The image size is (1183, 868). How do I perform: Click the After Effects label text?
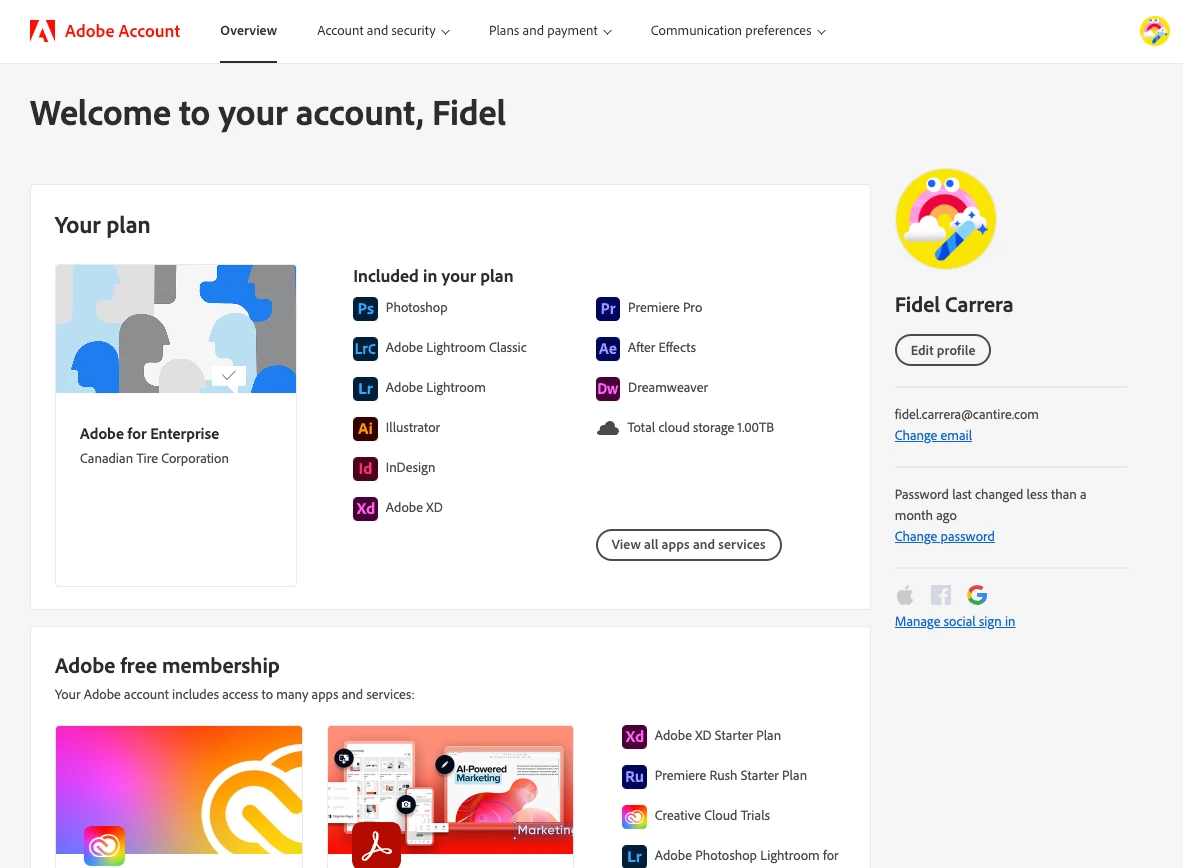click(x=662, y=348)
